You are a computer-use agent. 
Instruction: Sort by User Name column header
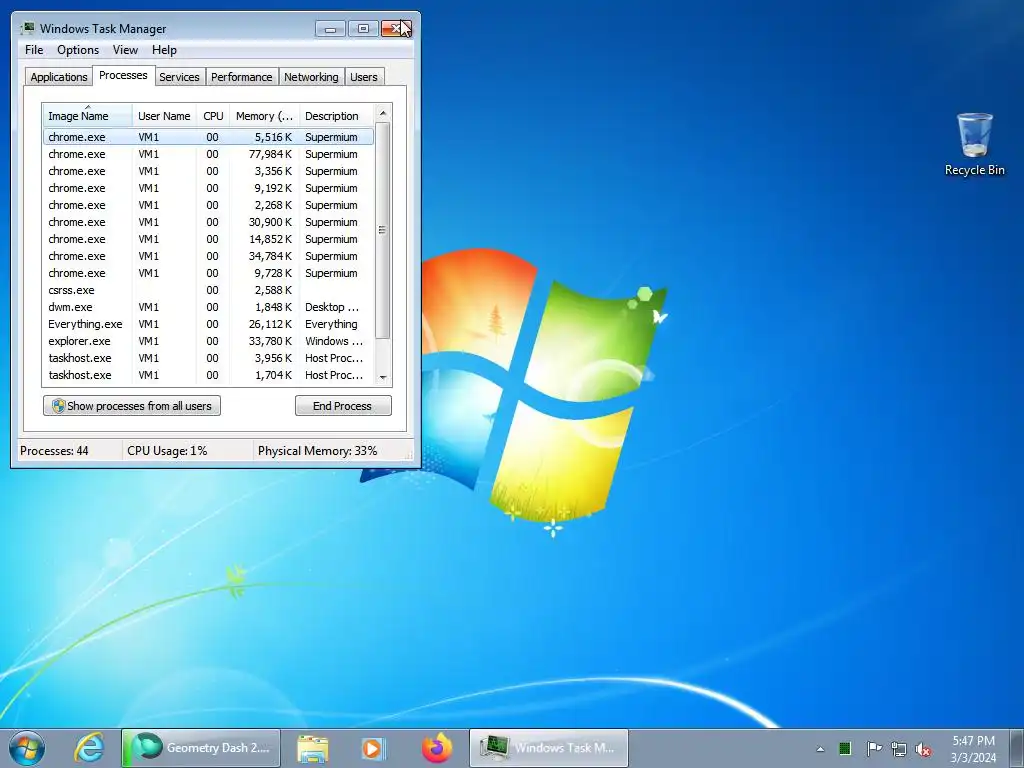tap(164, 116)
